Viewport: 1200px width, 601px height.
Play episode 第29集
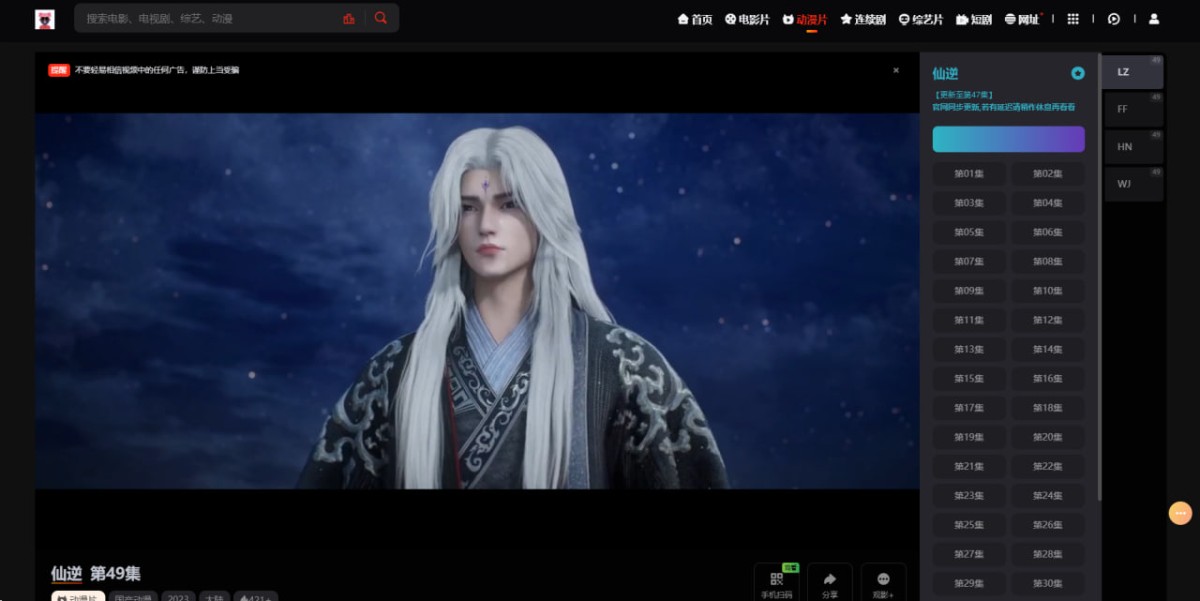(969, 583)
